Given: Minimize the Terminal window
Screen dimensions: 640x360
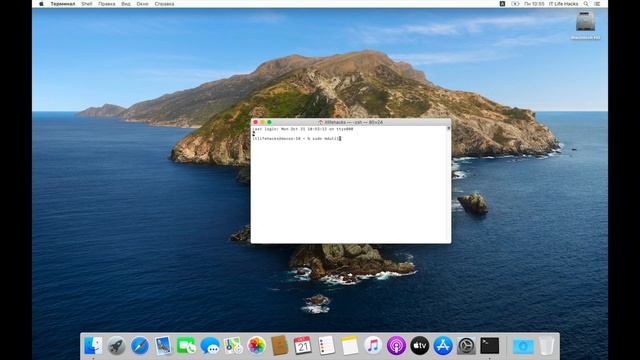Looking at the screenshot, I should pos(262,122).
